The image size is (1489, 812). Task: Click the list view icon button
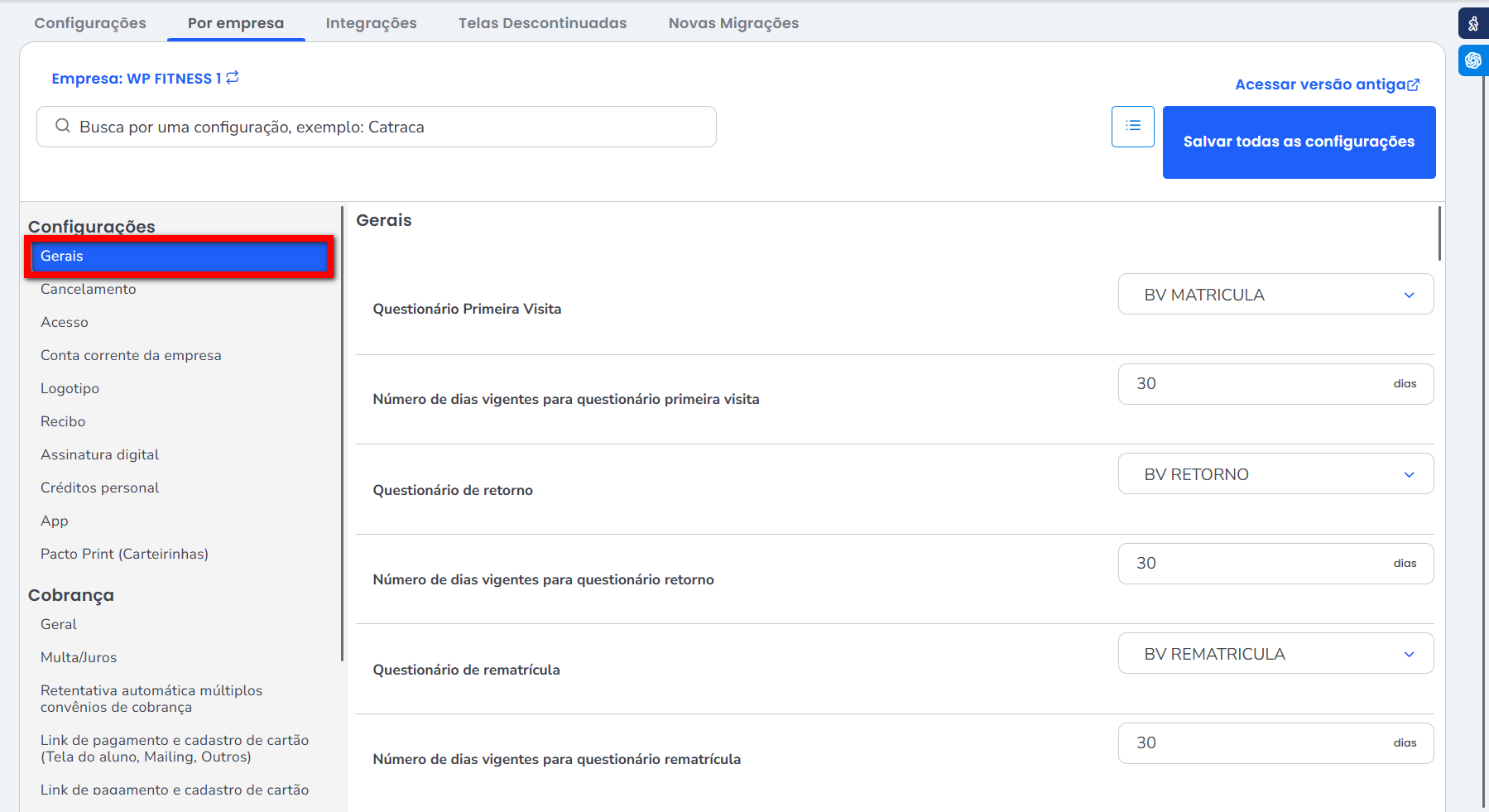[1132, 127]
